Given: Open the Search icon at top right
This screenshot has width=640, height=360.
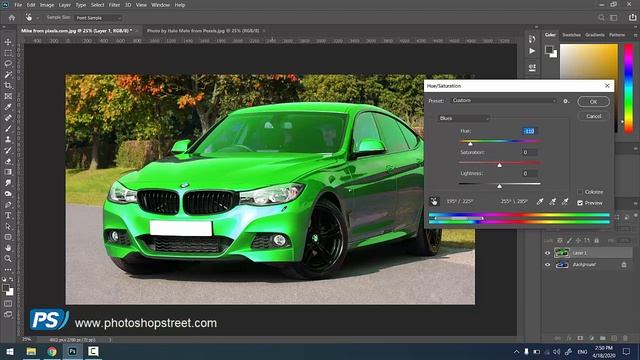Looking at the screenshot, I should (x=601, y=18).
